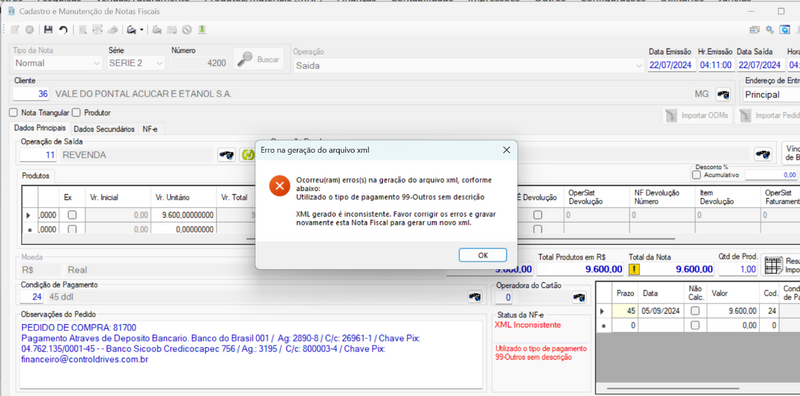Click the Buscar search button
The image size is (800, 396).
pos(259,60)
